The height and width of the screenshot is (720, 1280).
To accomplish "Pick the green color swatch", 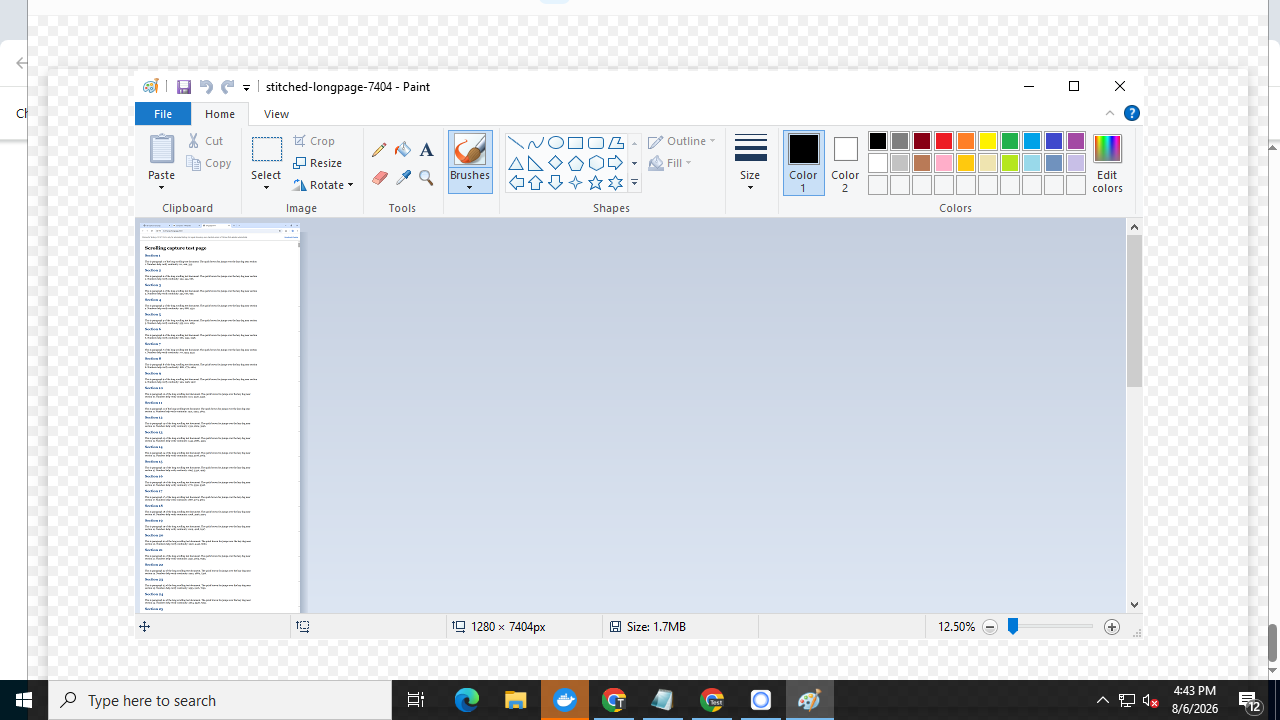I will point(1010,141).
